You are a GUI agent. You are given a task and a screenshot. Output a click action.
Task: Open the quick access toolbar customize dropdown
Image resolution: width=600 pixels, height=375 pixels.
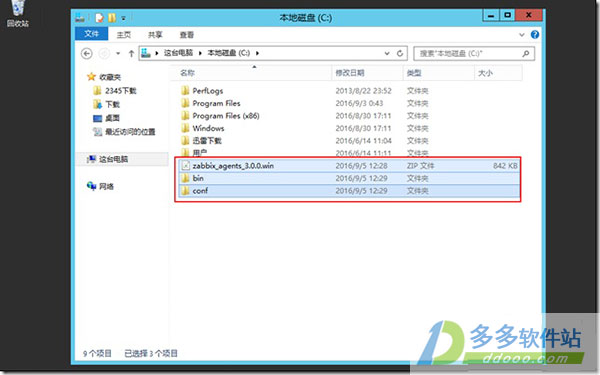123,18
